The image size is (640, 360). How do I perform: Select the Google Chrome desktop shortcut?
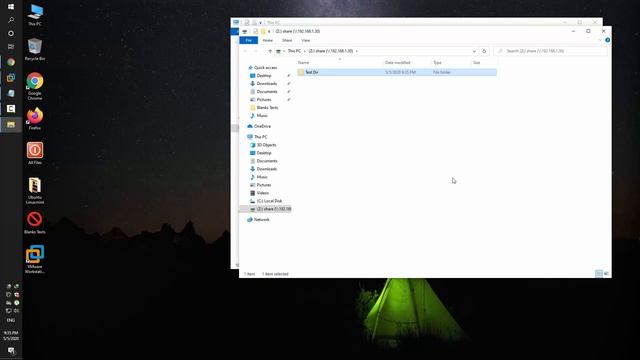35,86
